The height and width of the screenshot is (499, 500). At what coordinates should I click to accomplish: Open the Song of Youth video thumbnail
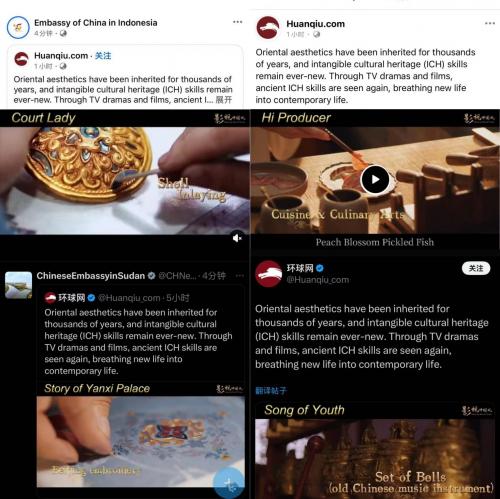pyautogui.click(x=375, y=450)
